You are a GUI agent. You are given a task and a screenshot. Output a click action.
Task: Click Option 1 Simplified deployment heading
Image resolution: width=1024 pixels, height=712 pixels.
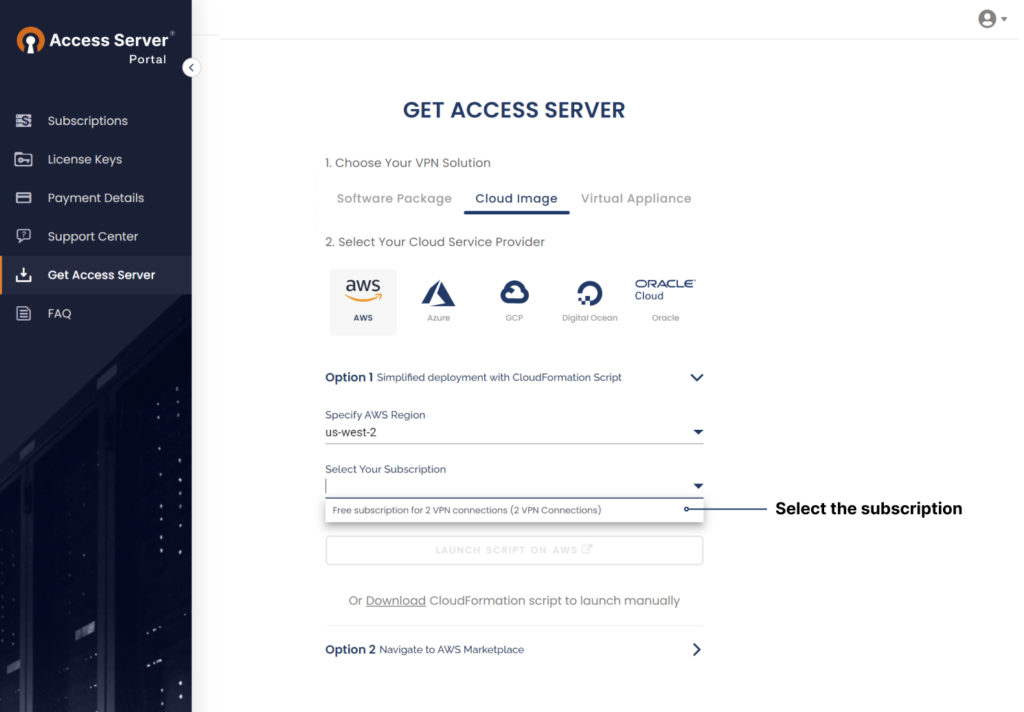click(x=473, y=378)
